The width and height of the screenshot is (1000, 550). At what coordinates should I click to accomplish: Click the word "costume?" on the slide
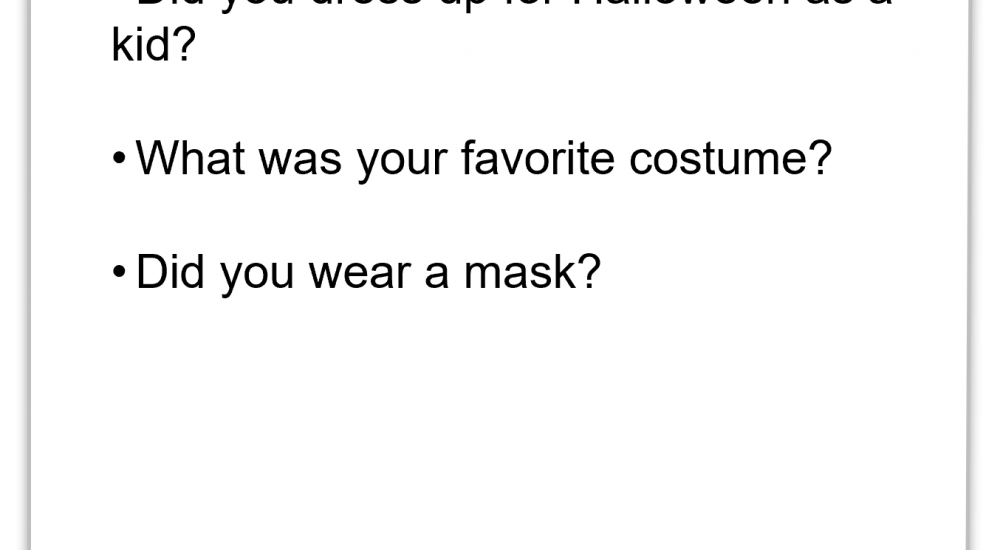coord(731,158)
